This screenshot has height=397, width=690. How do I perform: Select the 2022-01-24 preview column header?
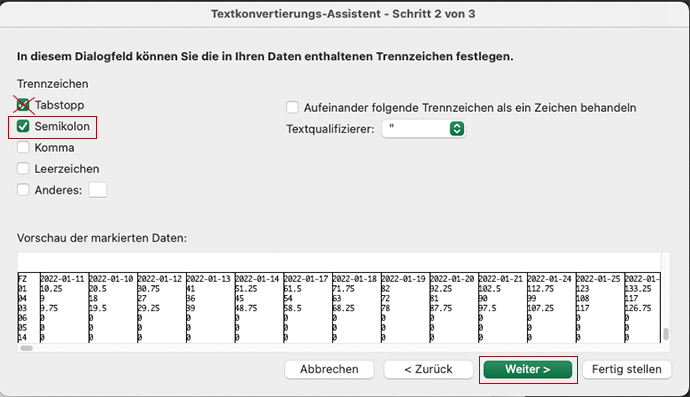(550, 279)
